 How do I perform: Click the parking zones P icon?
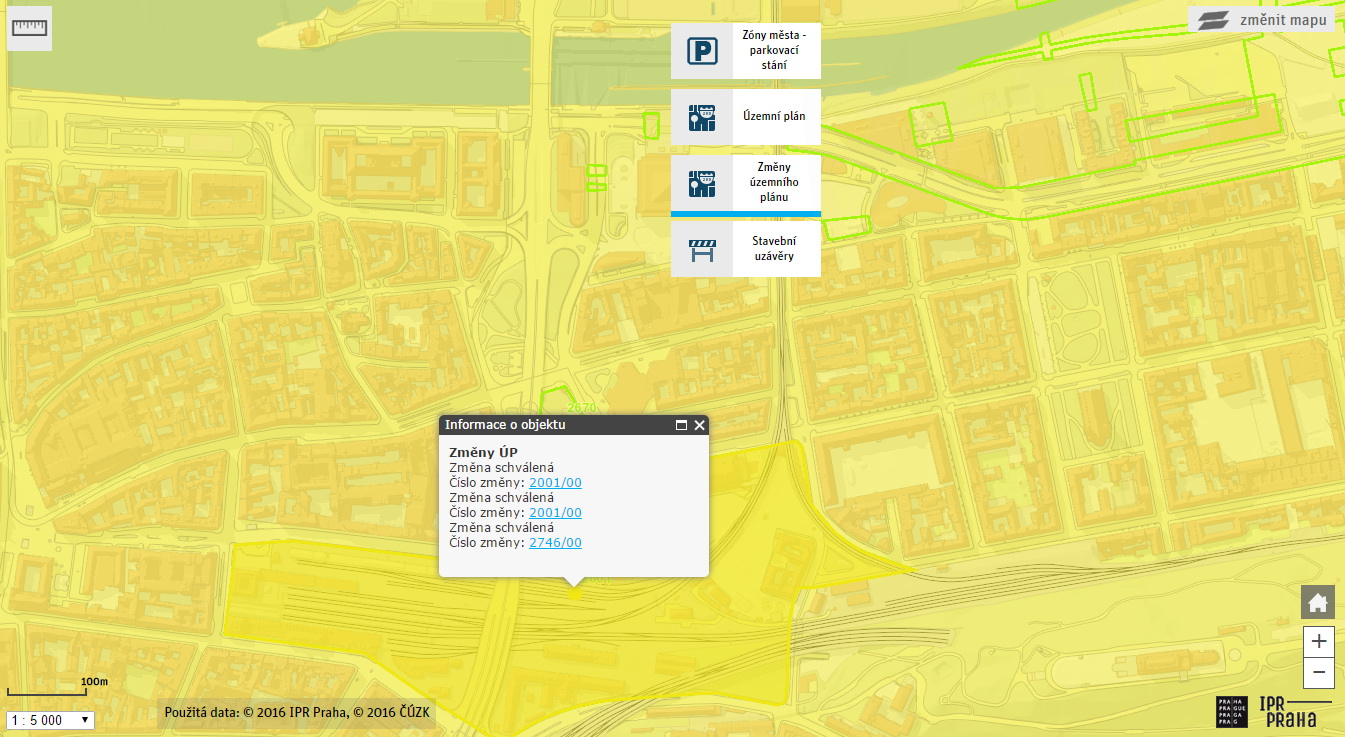(x=702, y=51)
